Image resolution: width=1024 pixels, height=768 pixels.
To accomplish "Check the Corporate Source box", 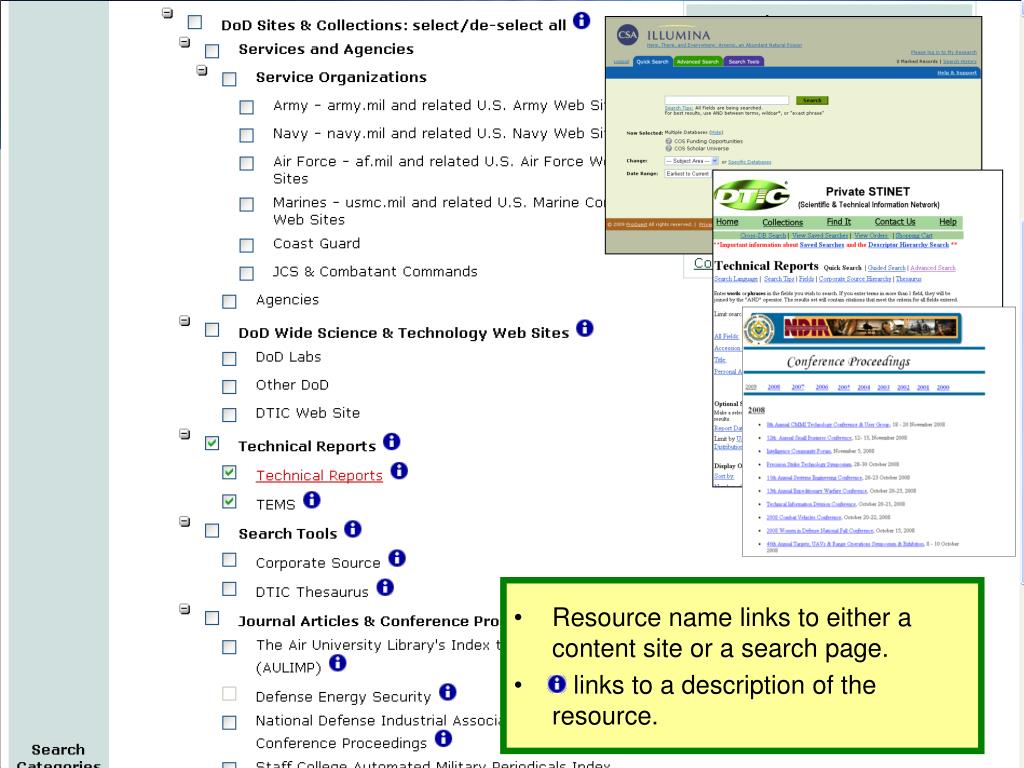I will [229, 560].
